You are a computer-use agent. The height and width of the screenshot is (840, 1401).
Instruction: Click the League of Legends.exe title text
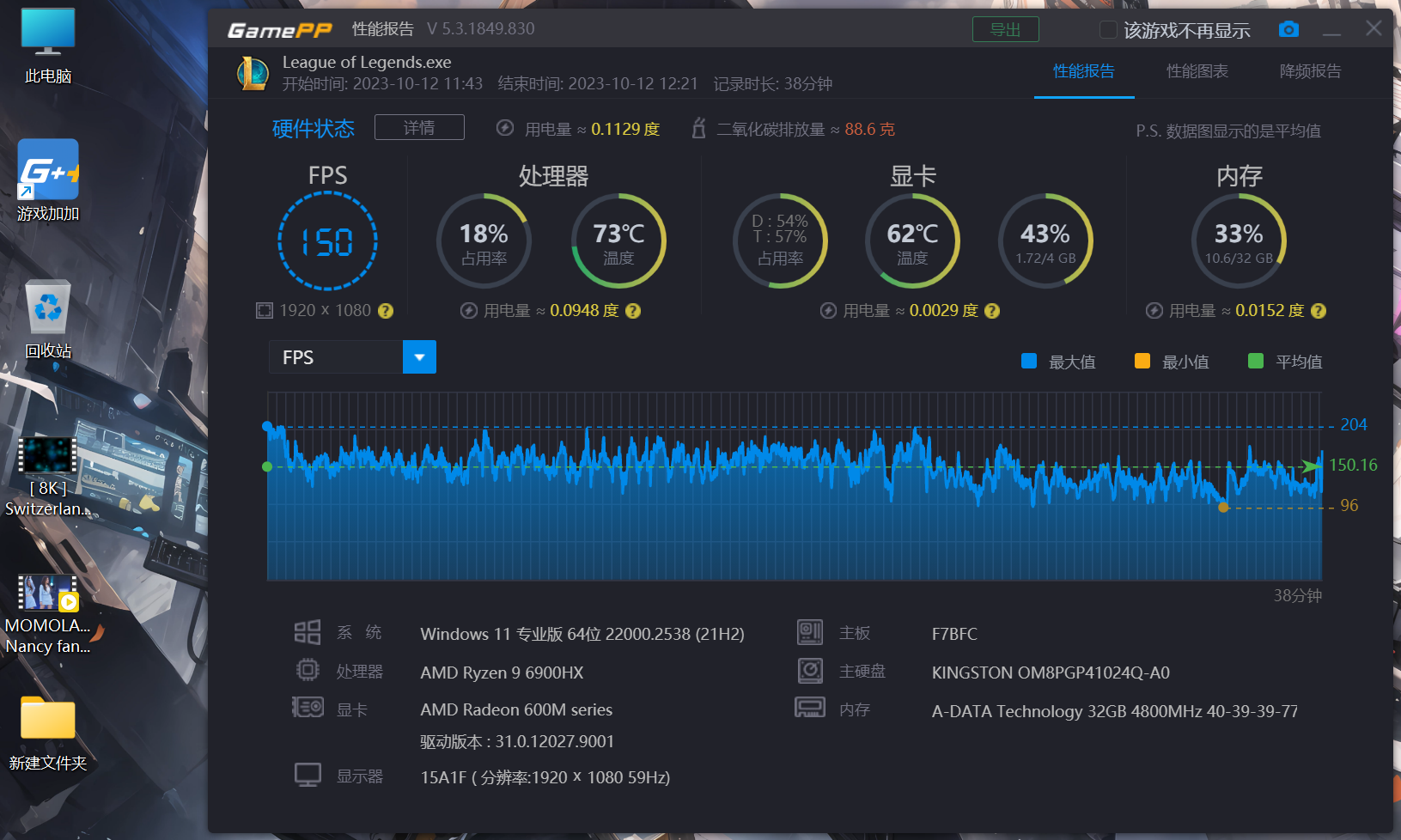click(x=367, y=62)
